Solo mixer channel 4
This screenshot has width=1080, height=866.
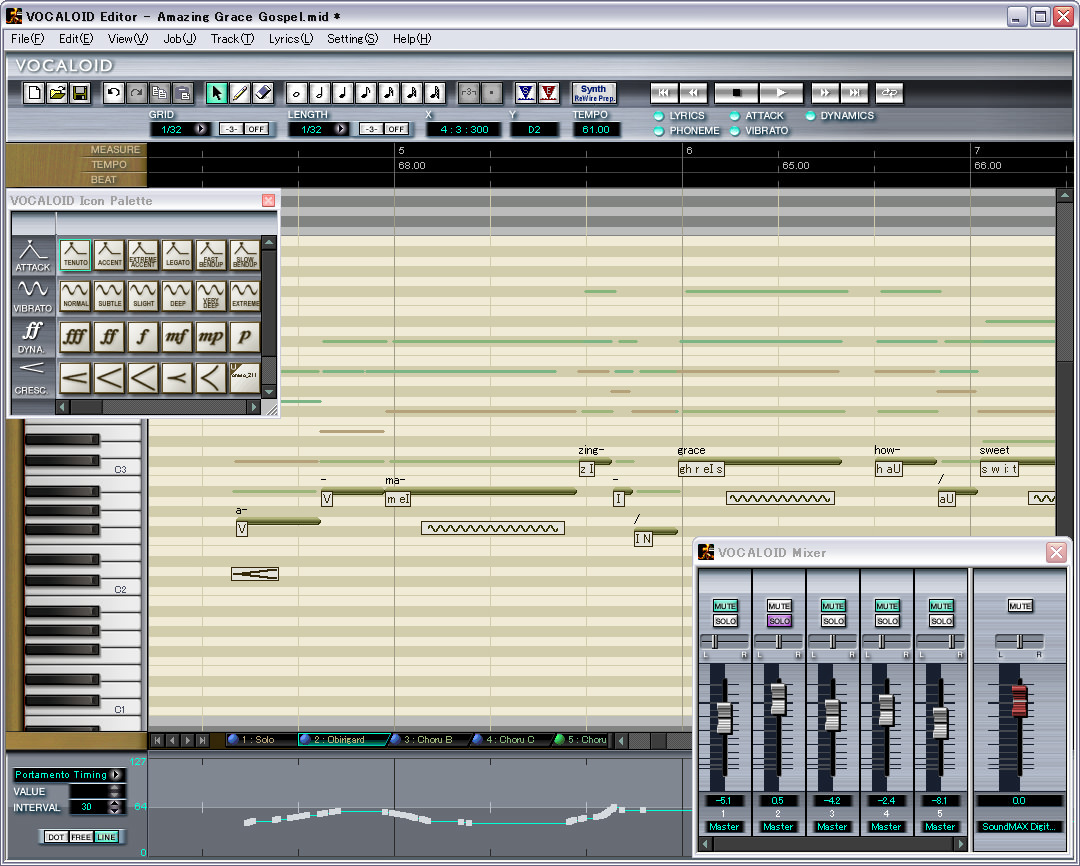[887, 621]
